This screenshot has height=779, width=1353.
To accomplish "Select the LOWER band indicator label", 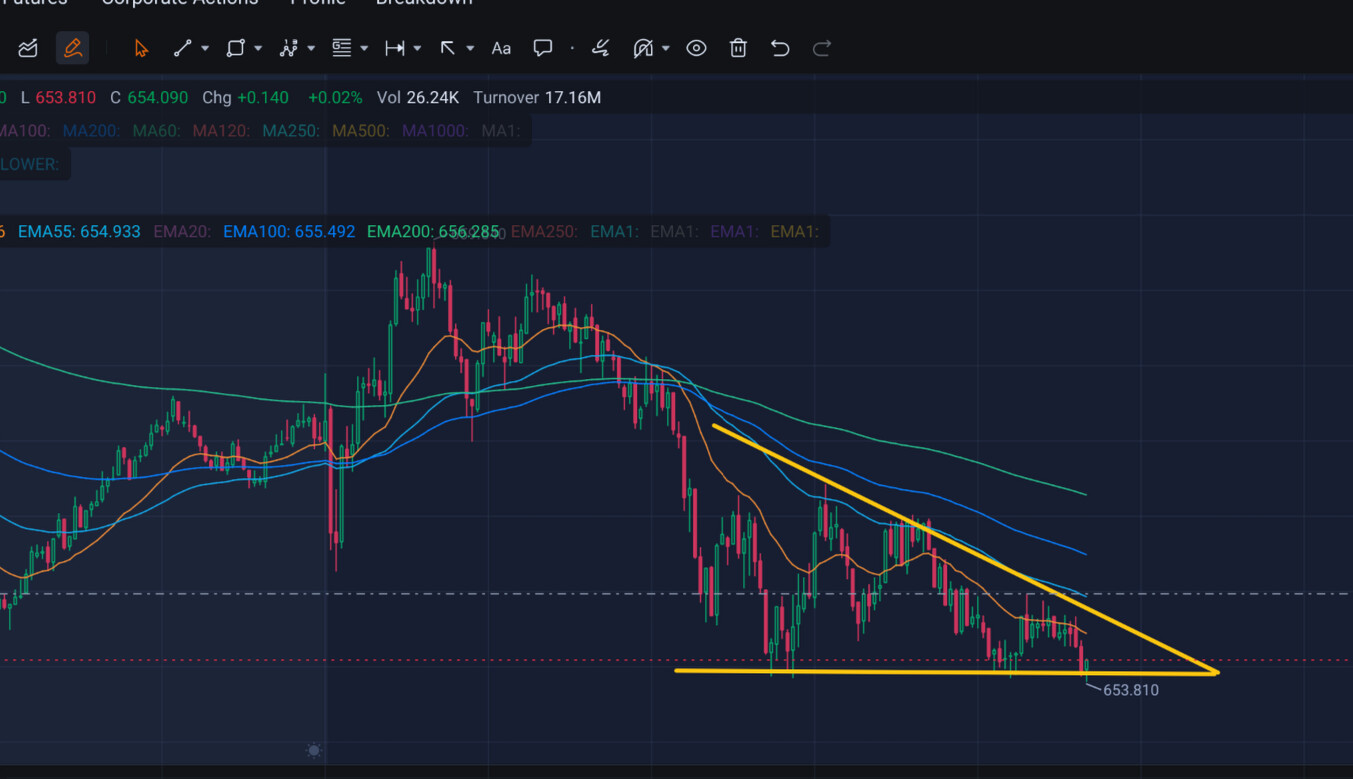I will click(29, 164).
